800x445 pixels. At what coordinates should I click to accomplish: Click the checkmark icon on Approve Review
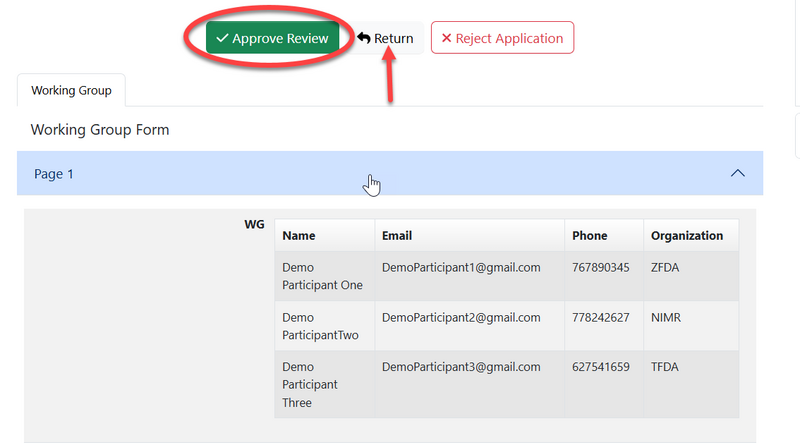click(x=222, y=38)
